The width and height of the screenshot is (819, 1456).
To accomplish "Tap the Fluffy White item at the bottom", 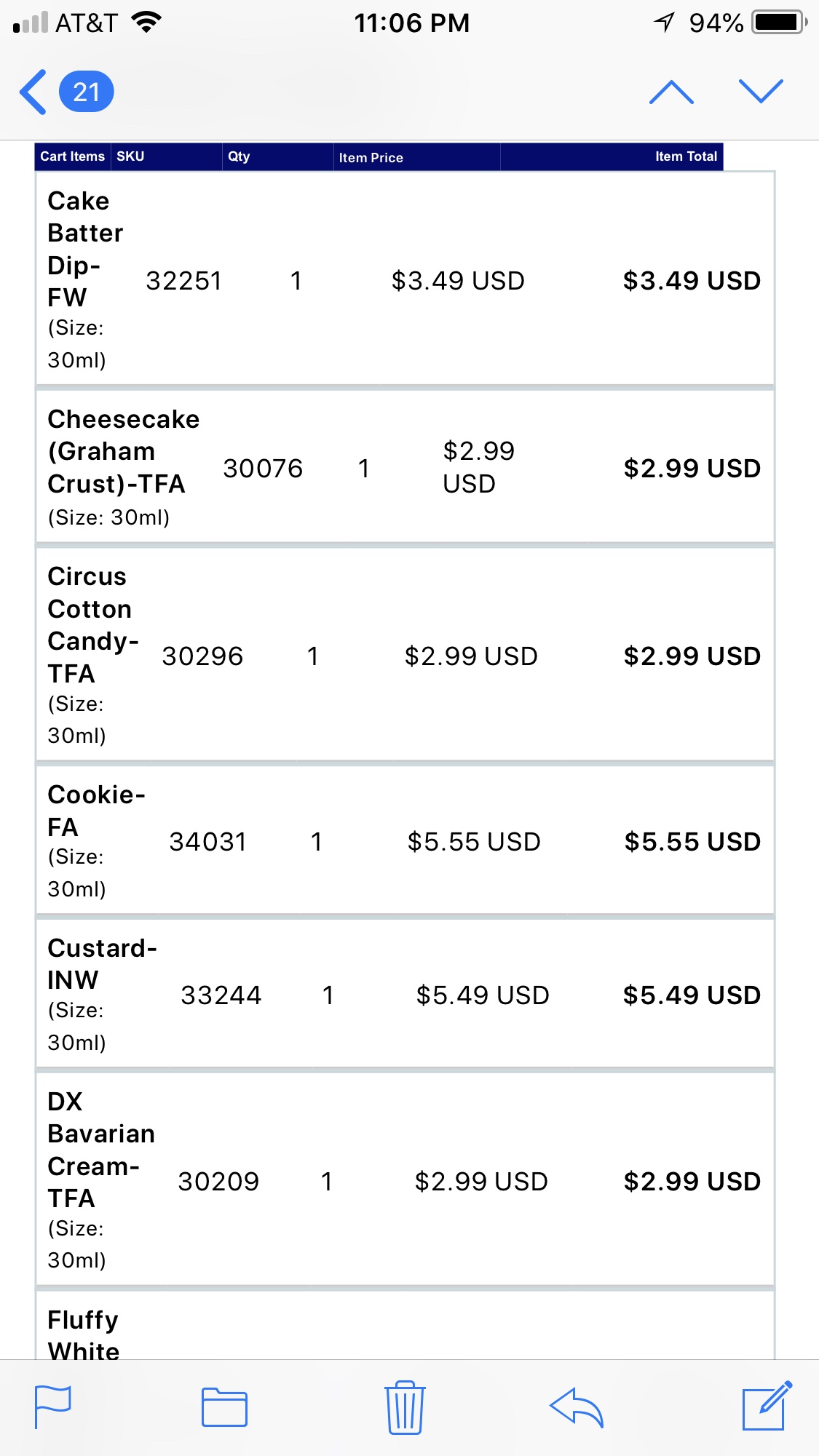I will [x=83, y=1334].
